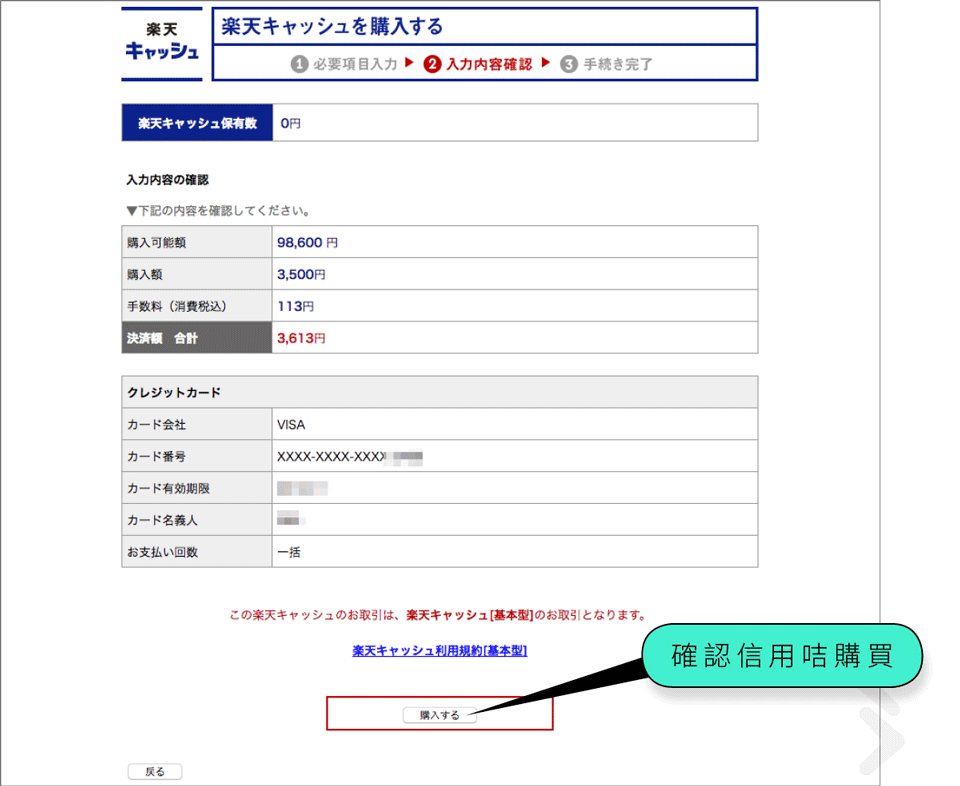Click the 楽天キャッシュ保有数 label
Screen dimensions: 960x786
197,123
